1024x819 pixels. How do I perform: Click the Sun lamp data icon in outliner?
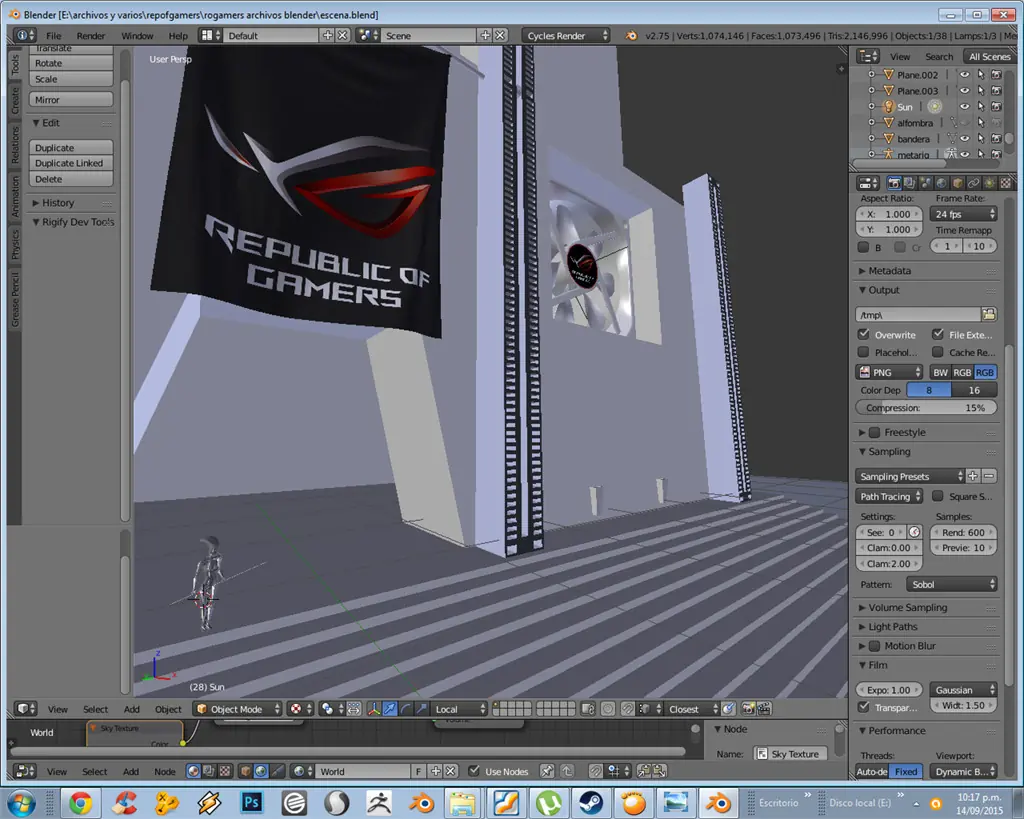click(935, 106)
